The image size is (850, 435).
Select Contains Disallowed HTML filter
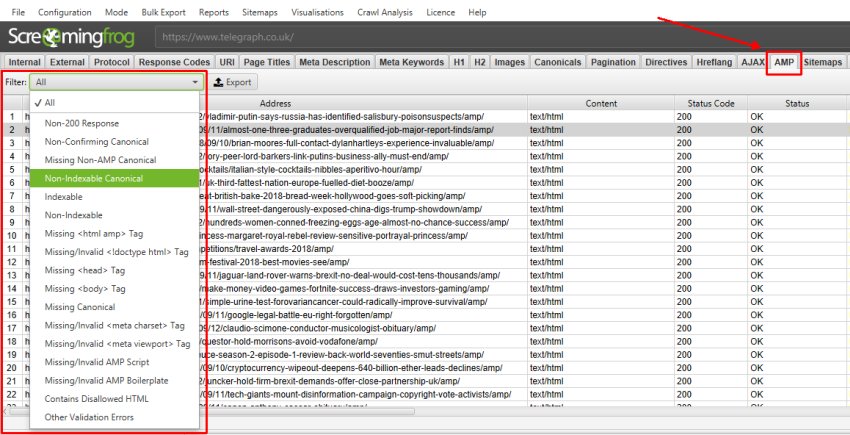point(114,399)
